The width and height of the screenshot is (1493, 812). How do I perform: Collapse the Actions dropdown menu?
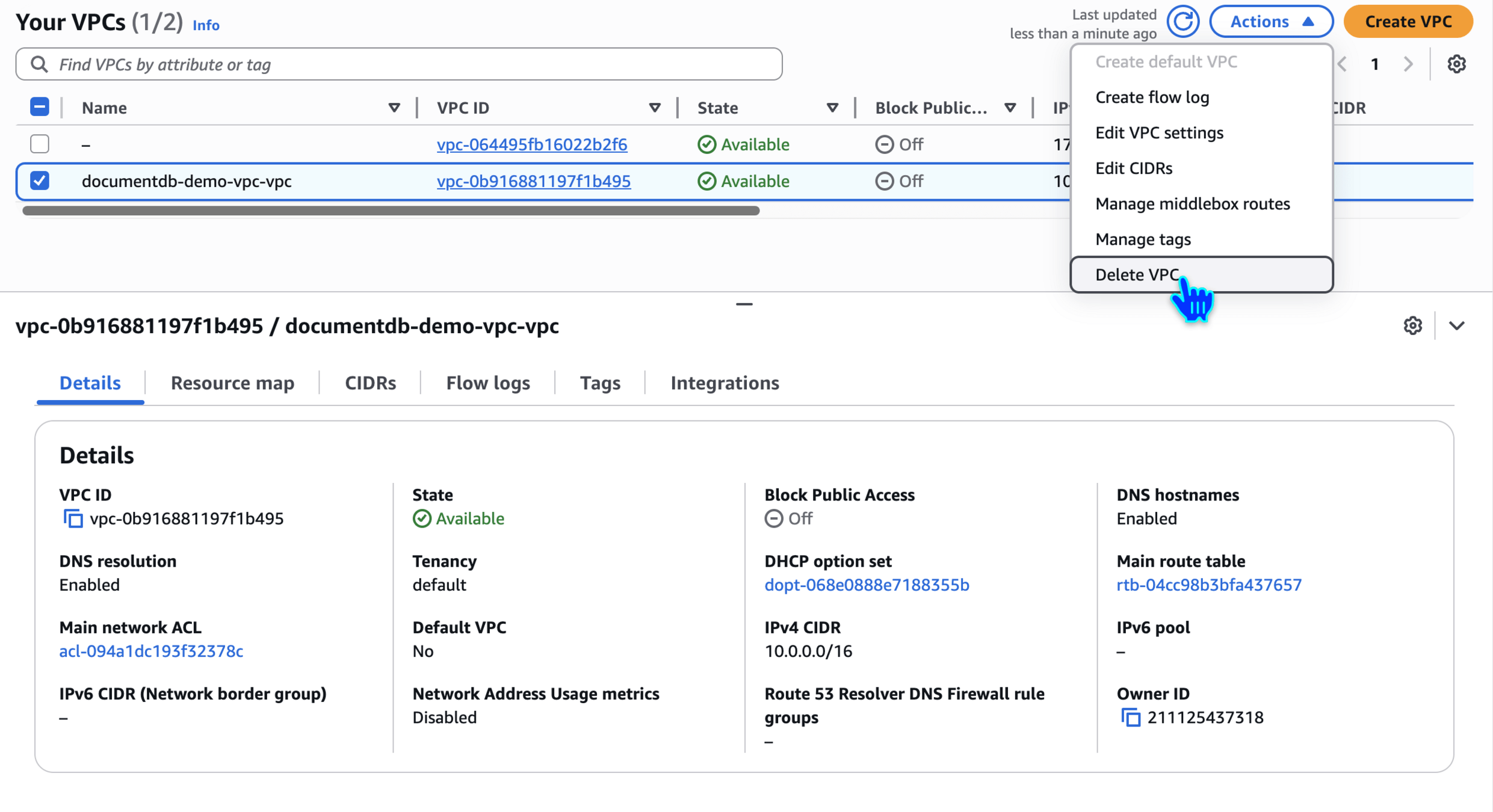click(1271, 22)
